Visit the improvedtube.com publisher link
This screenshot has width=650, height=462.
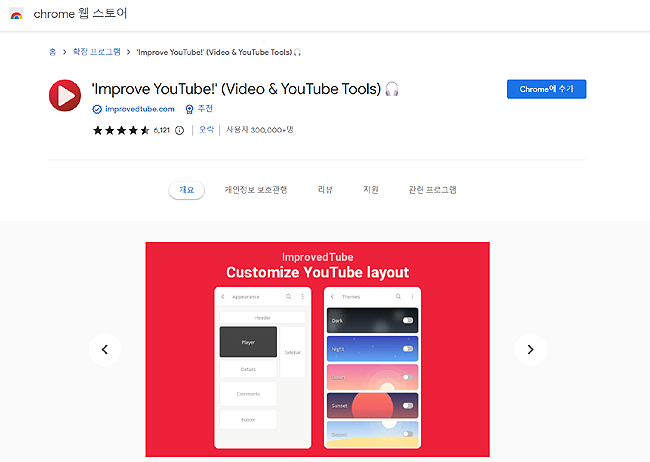[x=140, y=109]
